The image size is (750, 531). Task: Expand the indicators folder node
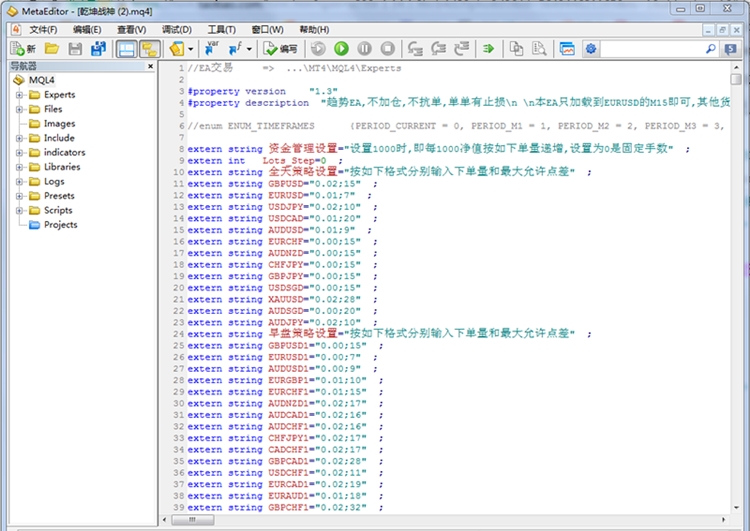click(19, 153)
